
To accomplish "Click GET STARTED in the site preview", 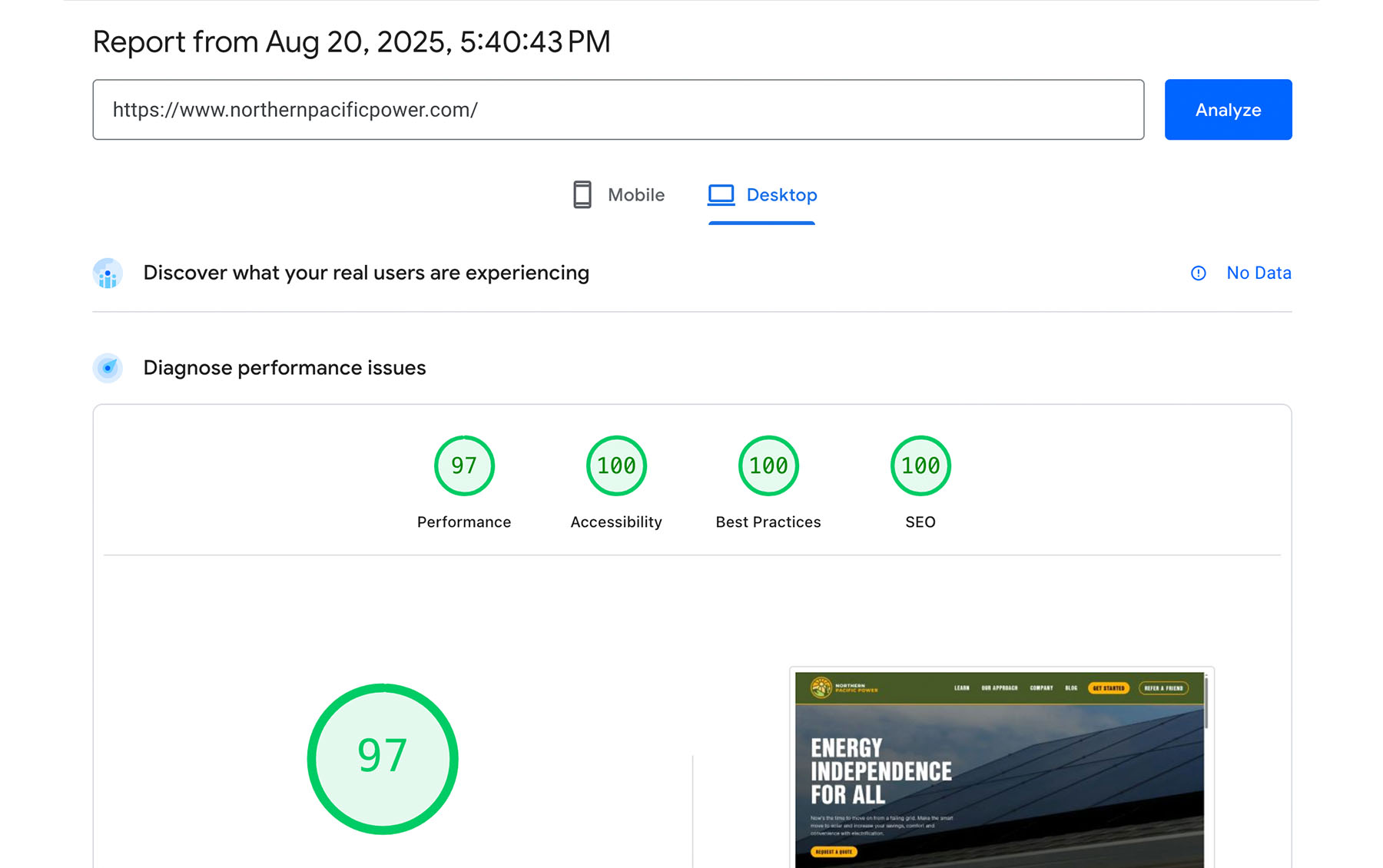I will 1108,688.
